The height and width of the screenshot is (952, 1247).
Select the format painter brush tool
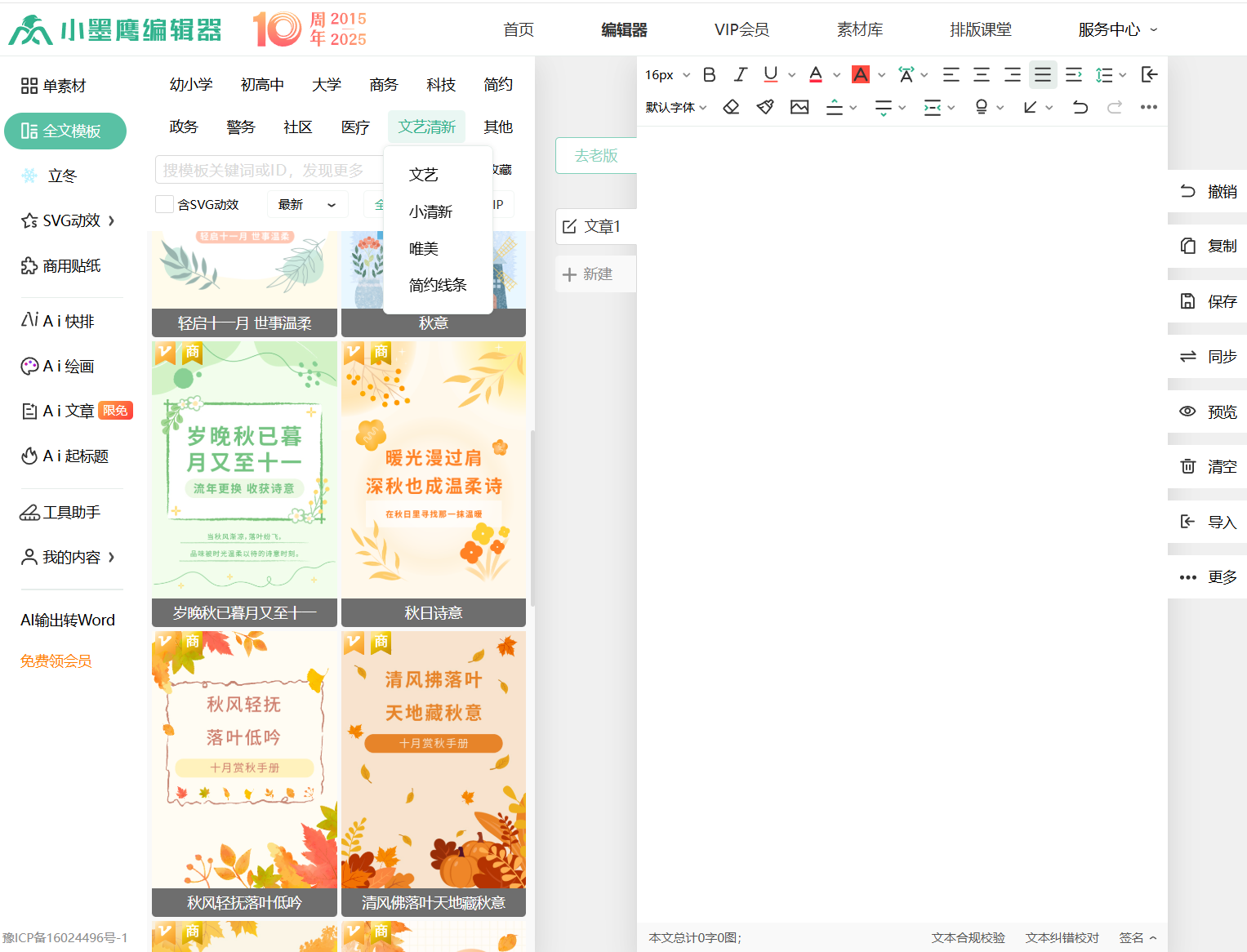(765, 107)
